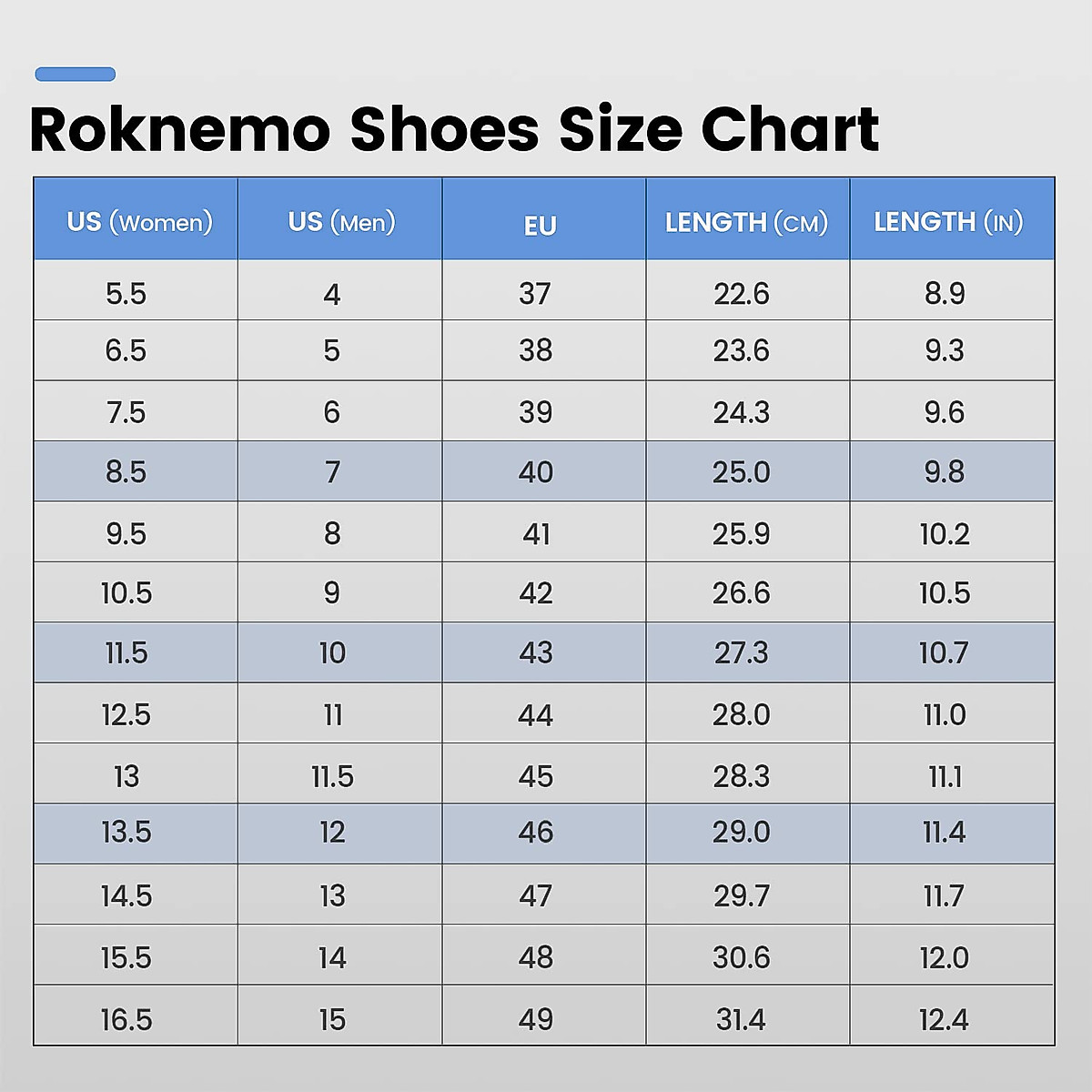This screenshot has width=1092, height=1092.
Task: Click the 25.0 cm length cell
Action: pos(742,471)
